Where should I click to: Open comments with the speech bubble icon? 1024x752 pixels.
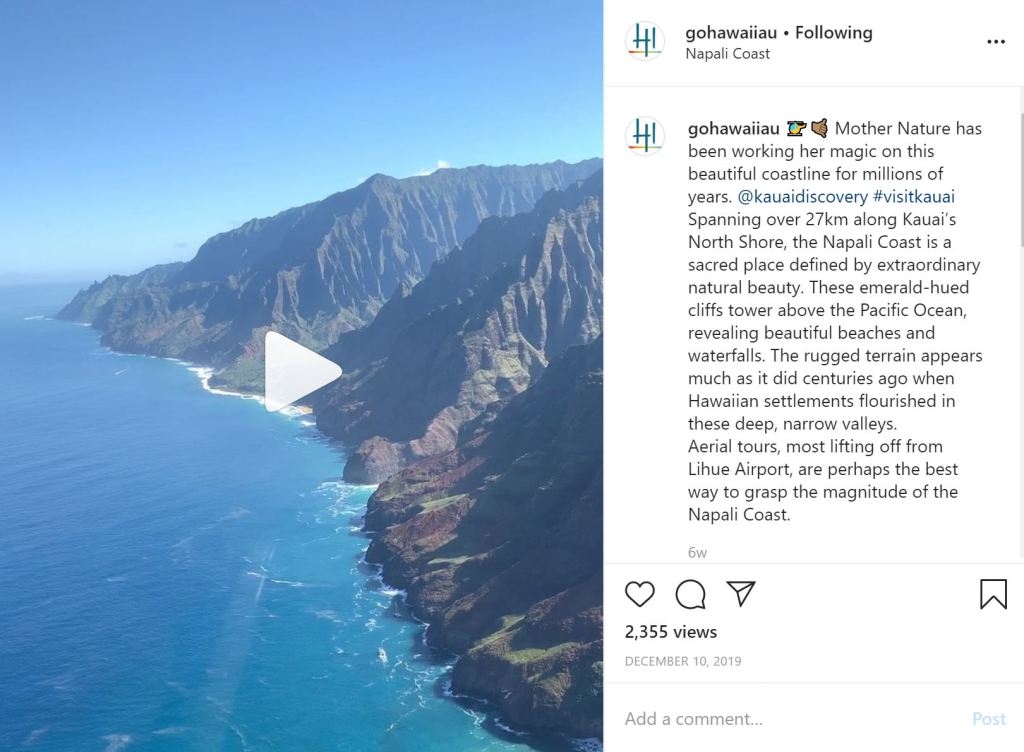pos(690,594)
